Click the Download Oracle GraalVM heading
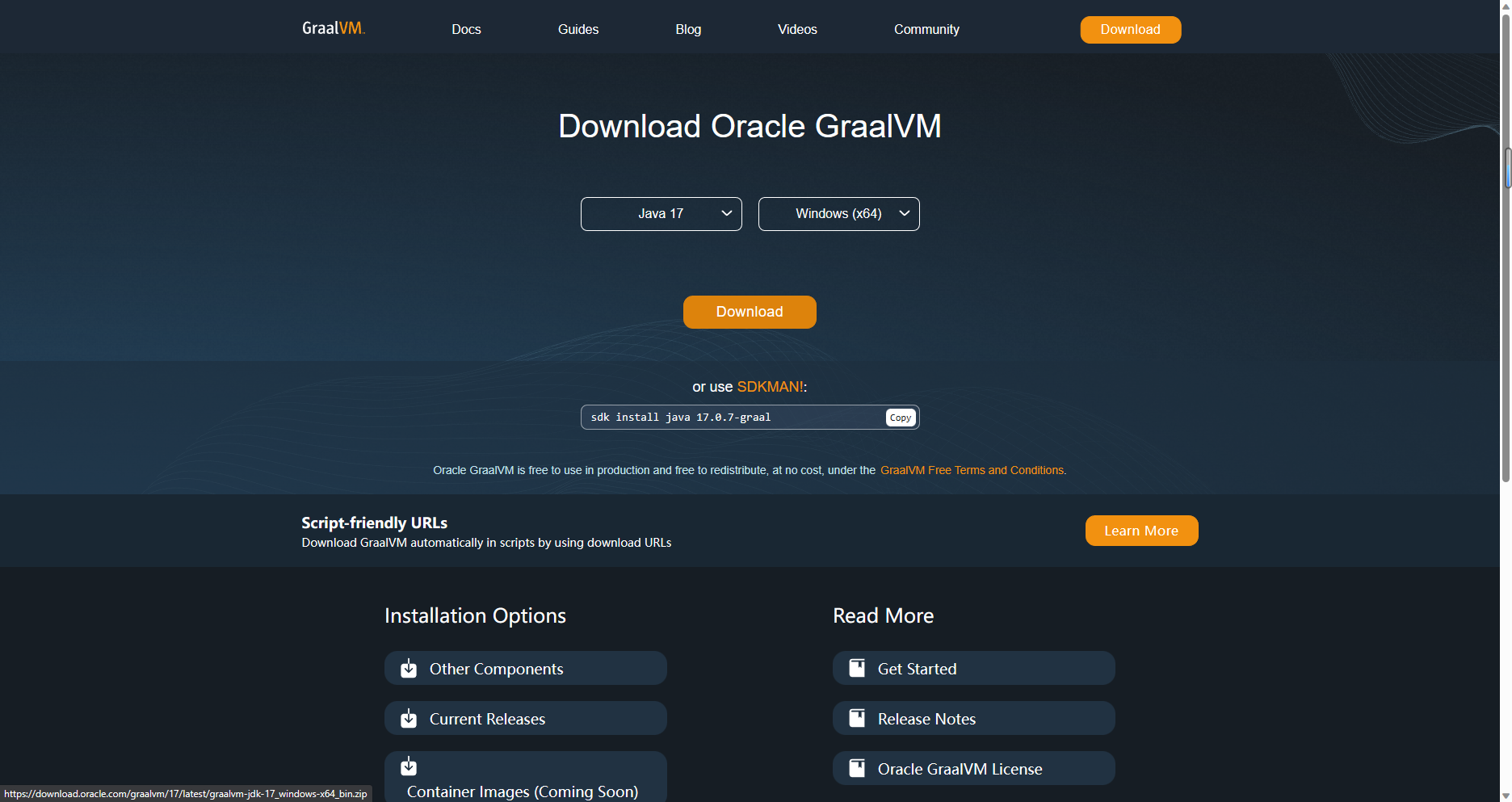This screenshot has height=802, width=1512. coord(750,126)
